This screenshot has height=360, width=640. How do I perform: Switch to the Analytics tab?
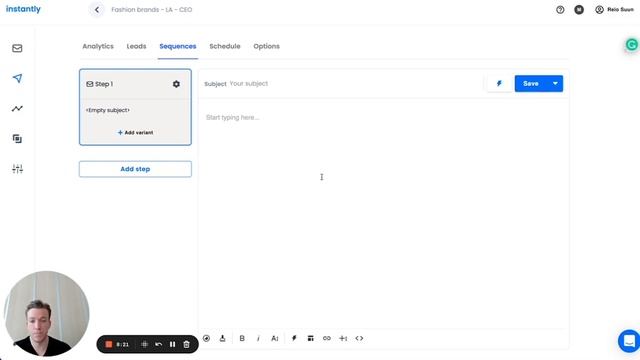coord(98,47)
